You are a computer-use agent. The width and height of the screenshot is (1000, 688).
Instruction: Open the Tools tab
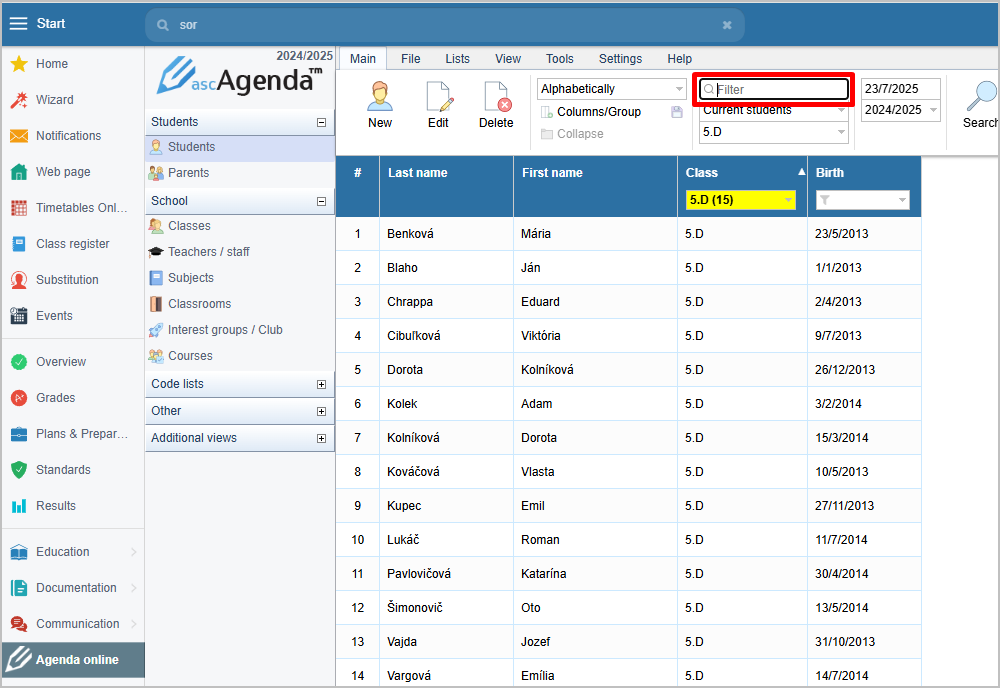pyautogui.click(x=560, y=59)
